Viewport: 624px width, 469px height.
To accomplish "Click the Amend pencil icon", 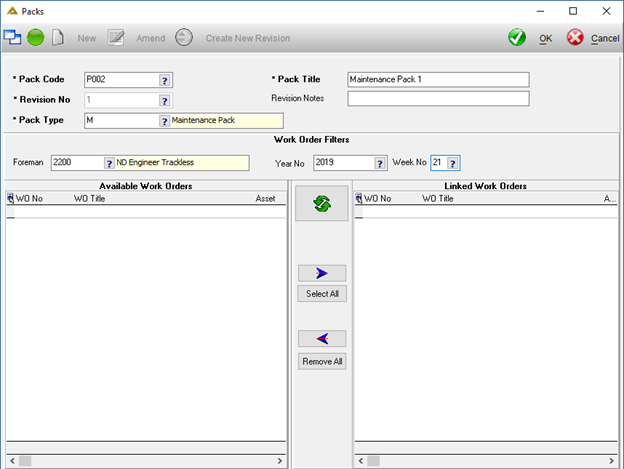I will [x=116, y=38].
